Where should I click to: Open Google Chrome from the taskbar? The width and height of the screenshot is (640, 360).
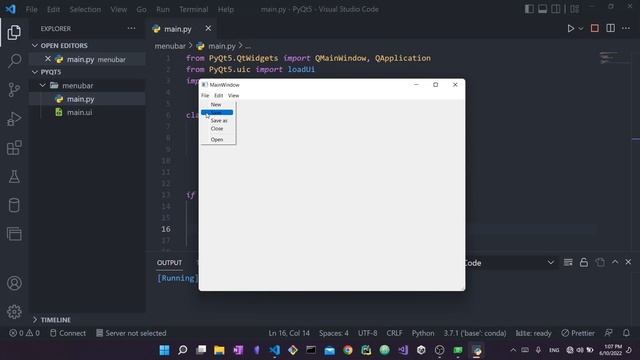[348, 350]
